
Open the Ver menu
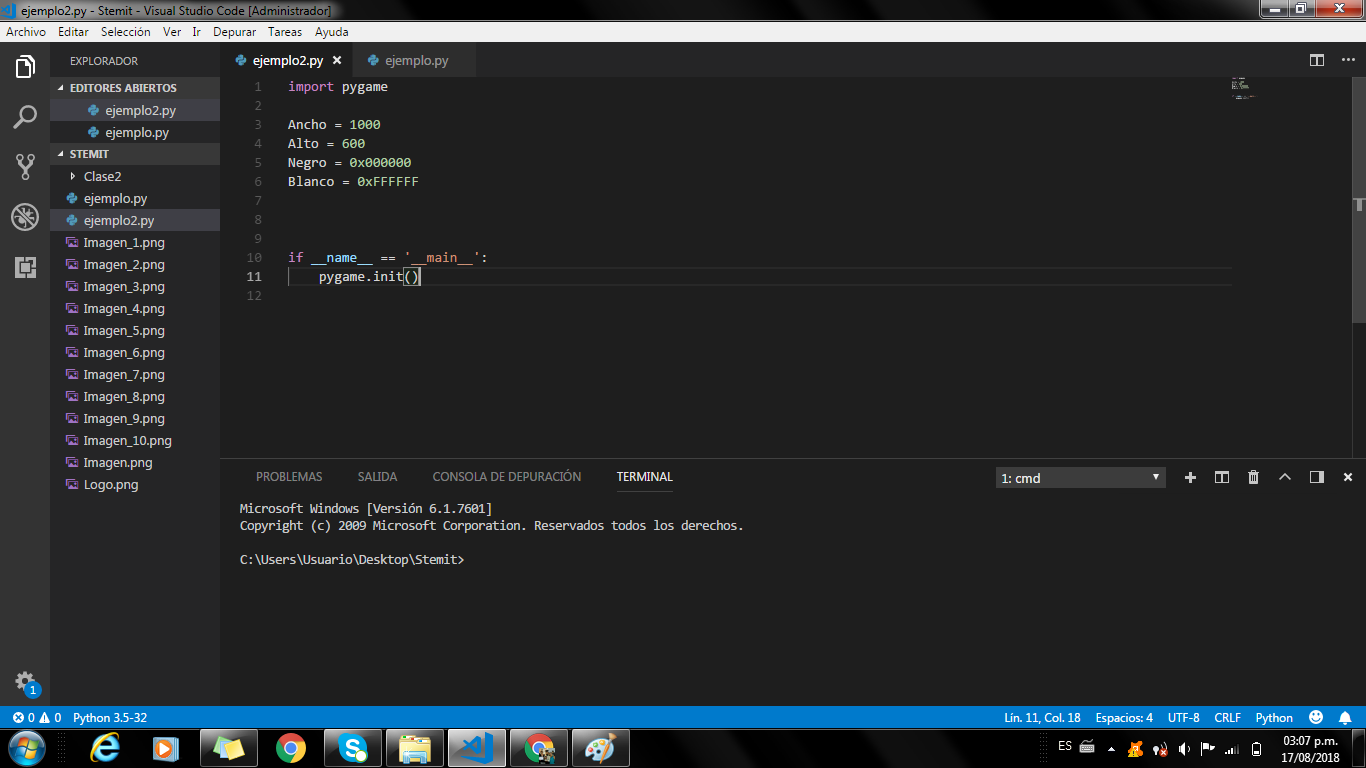click(172, 32)
